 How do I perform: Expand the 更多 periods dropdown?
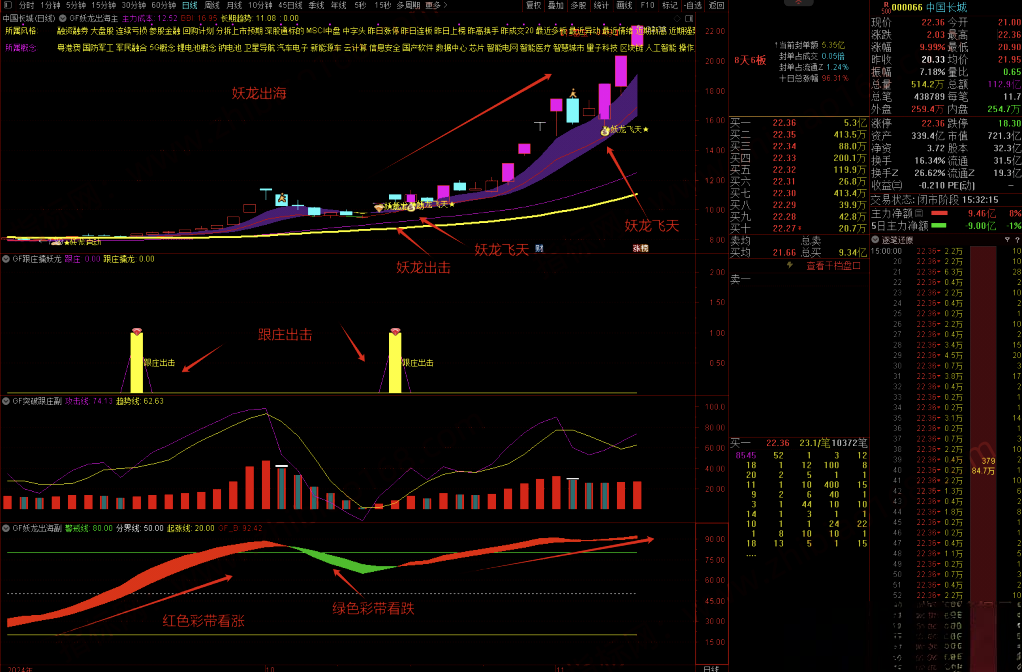point(433,5)
